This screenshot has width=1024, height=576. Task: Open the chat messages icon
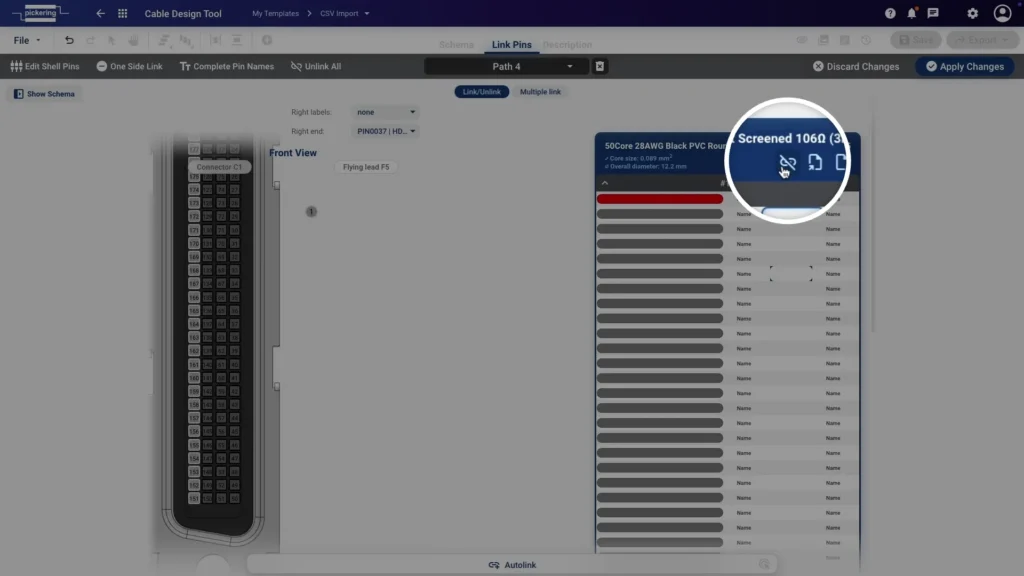click(x=933, y=13)
